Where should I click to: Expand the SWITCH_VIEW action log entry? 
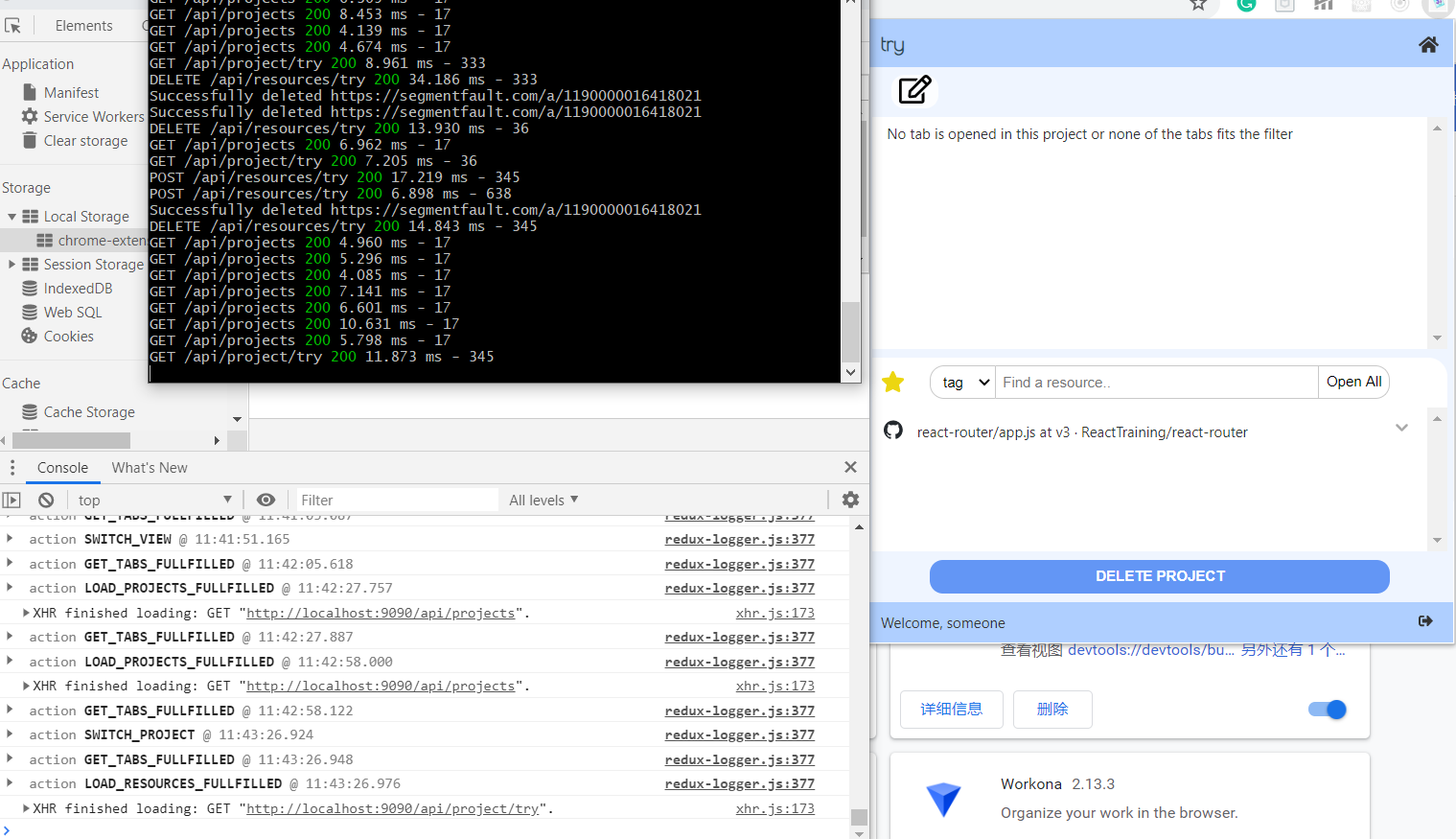coord(10,539)
